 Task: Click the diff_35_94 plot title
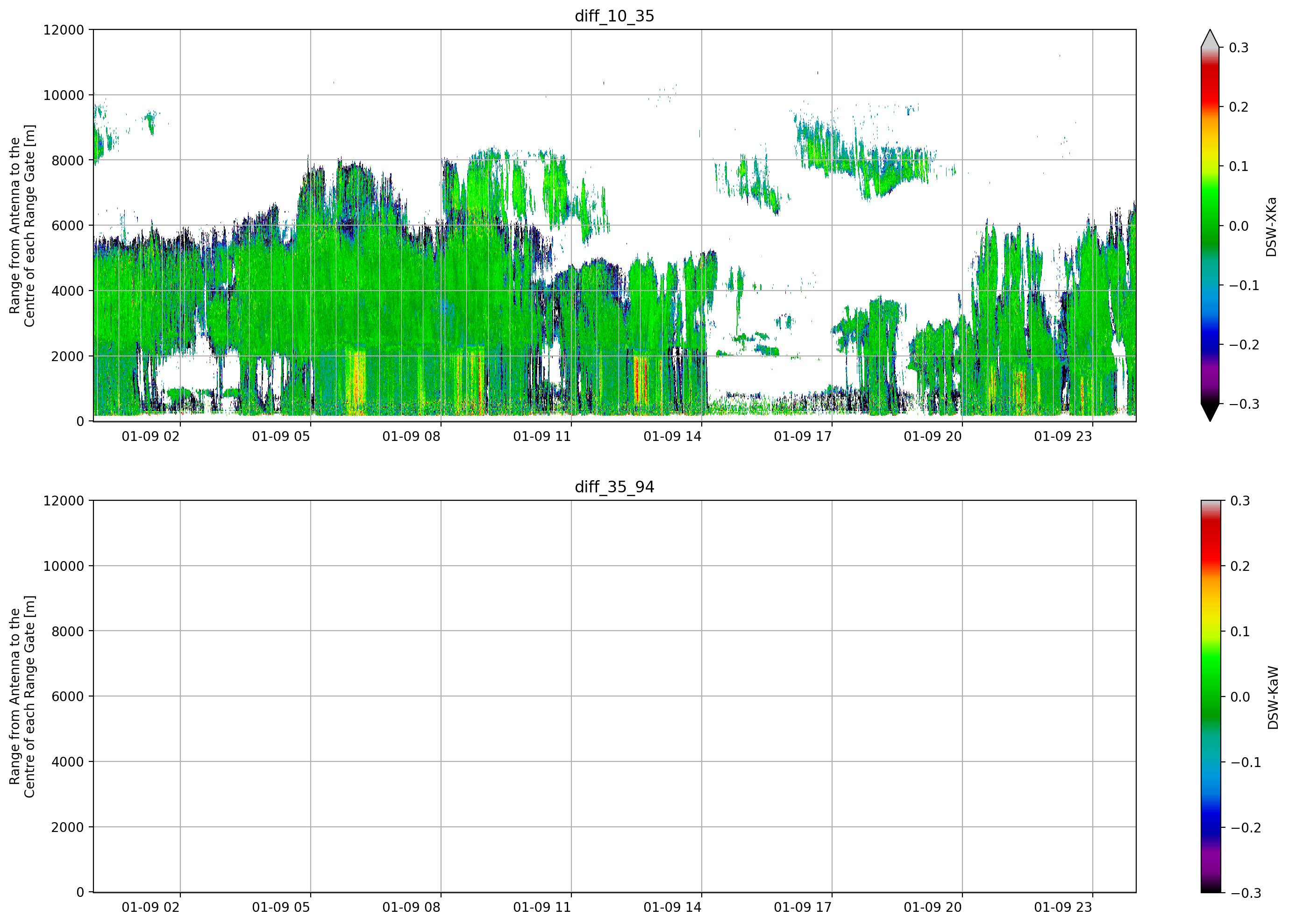tap(614, 487)
